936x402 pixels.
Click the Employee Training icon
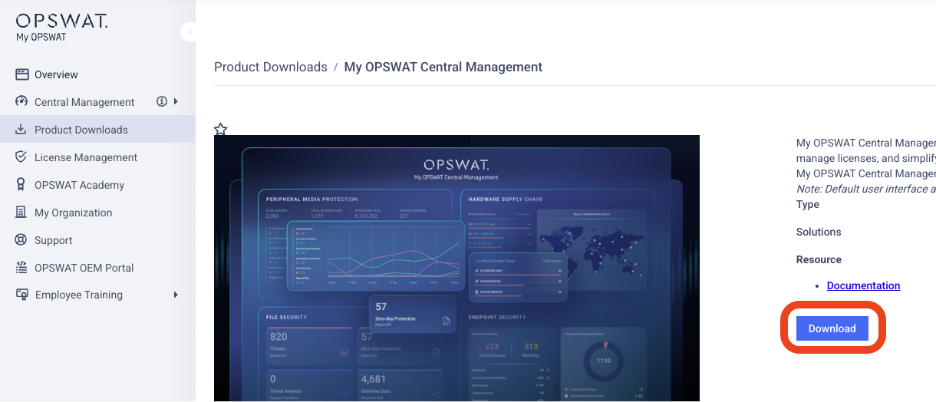pyautogui.click(x=22, y=294)
